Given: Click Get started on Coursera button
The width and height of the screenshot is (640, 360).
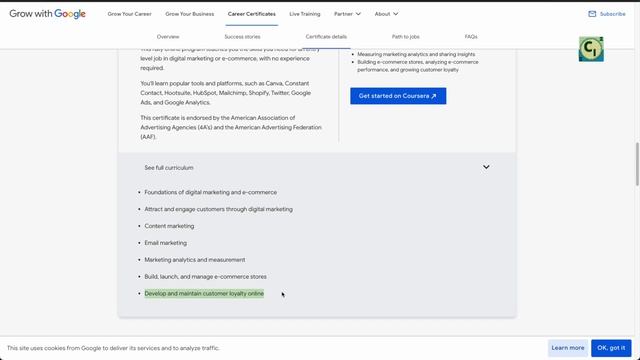Looking at the screenshot, I should 398,96.
